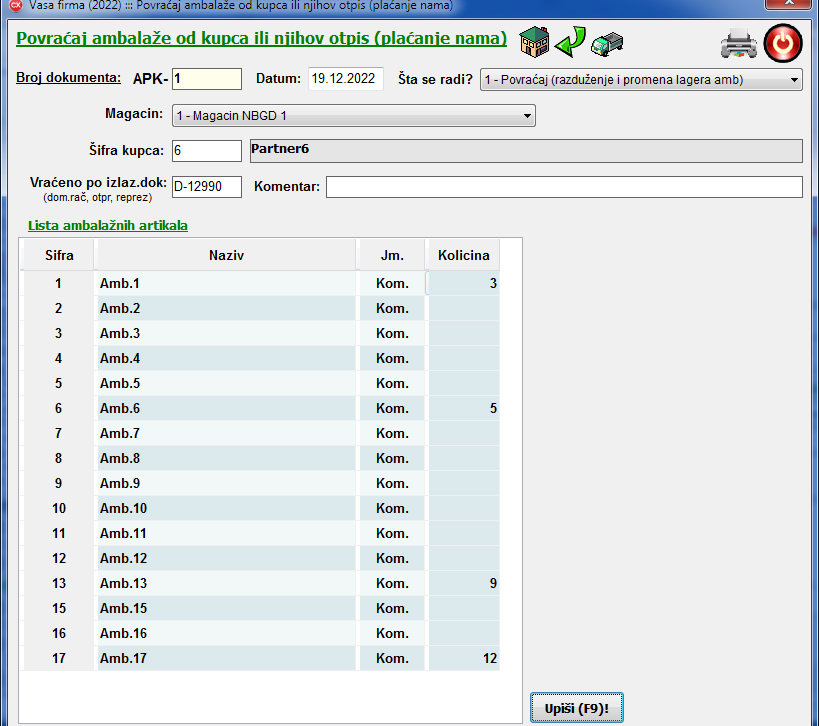Click the Kolicina cell for Amb.1

[x=463, y=283]
